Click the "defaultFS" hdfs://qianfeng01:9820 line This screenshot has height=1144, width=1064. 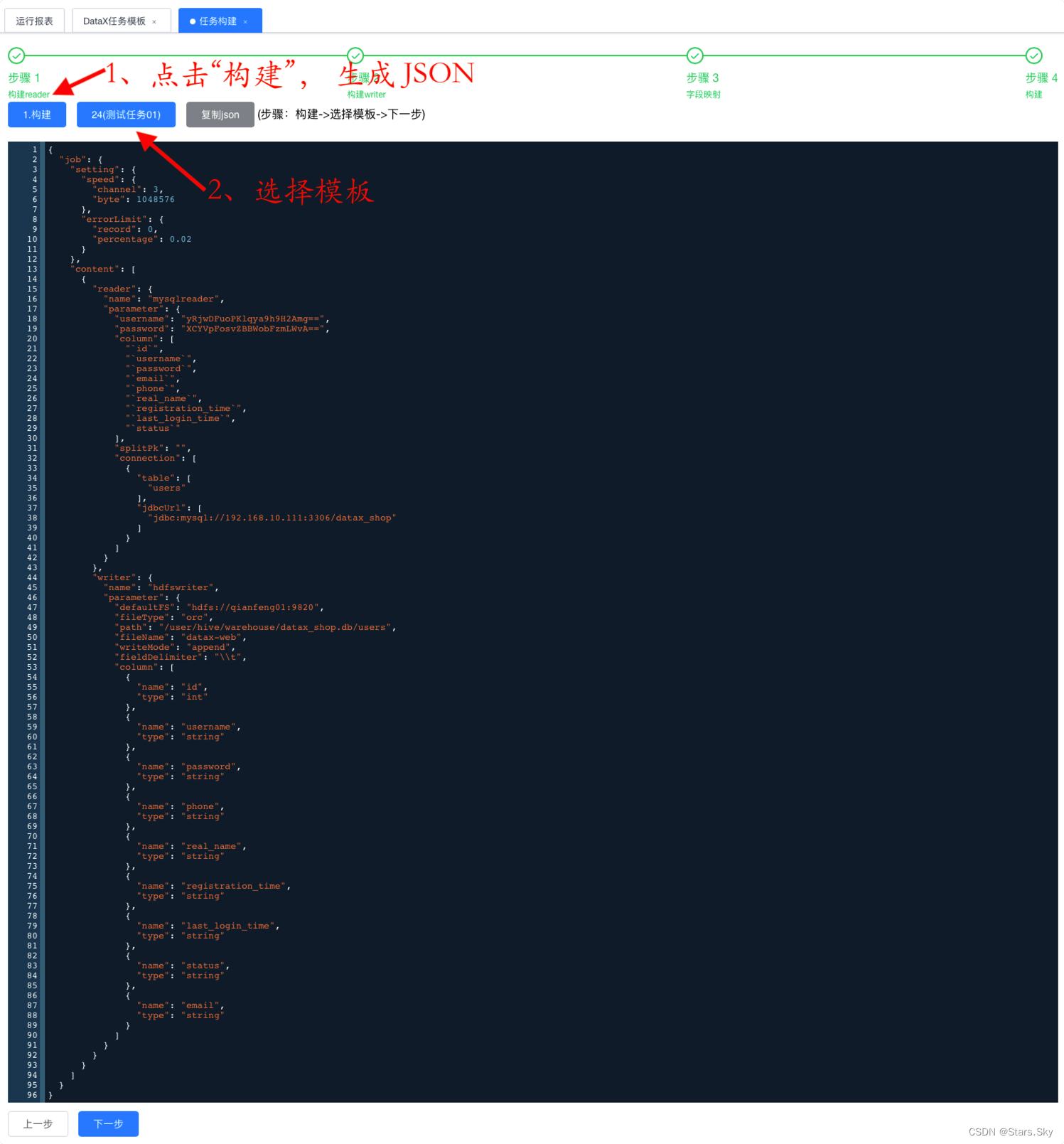click(x=220, y=607)
